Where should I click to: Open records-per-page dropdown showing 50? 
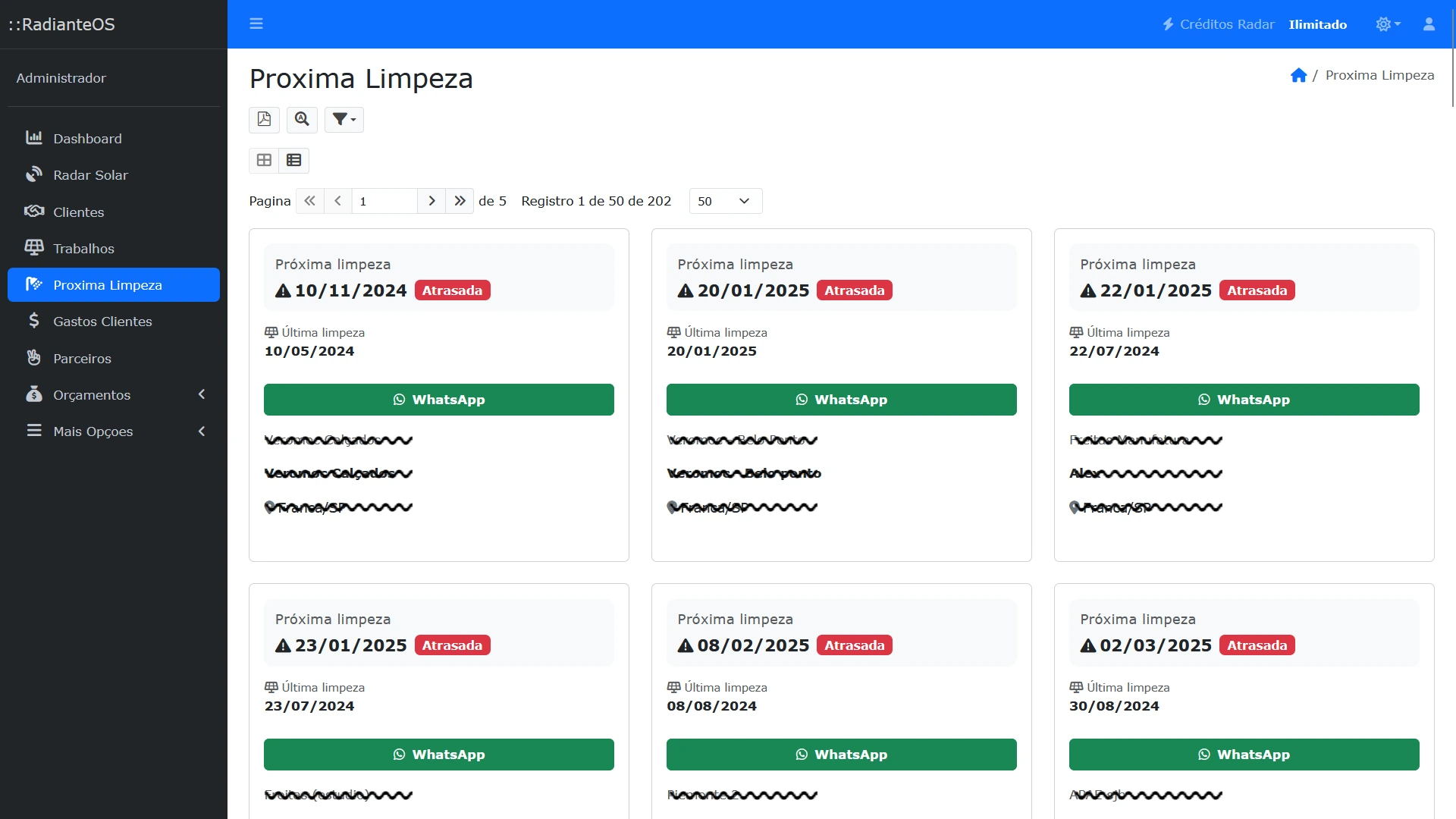coord(726,201)
